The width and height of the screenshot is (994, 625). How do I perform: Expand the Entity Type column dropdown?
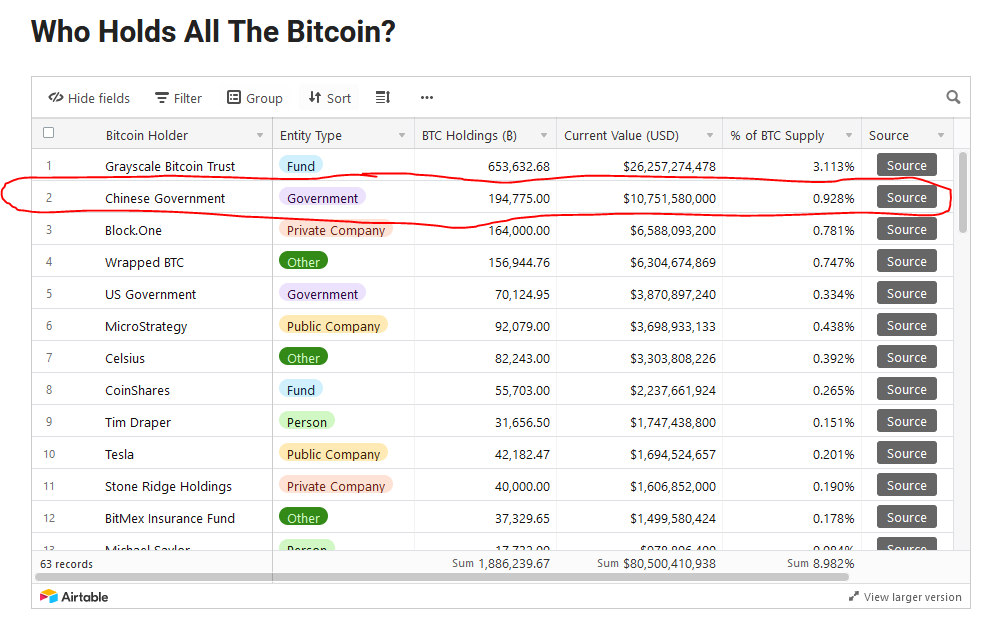pos(402,136)
